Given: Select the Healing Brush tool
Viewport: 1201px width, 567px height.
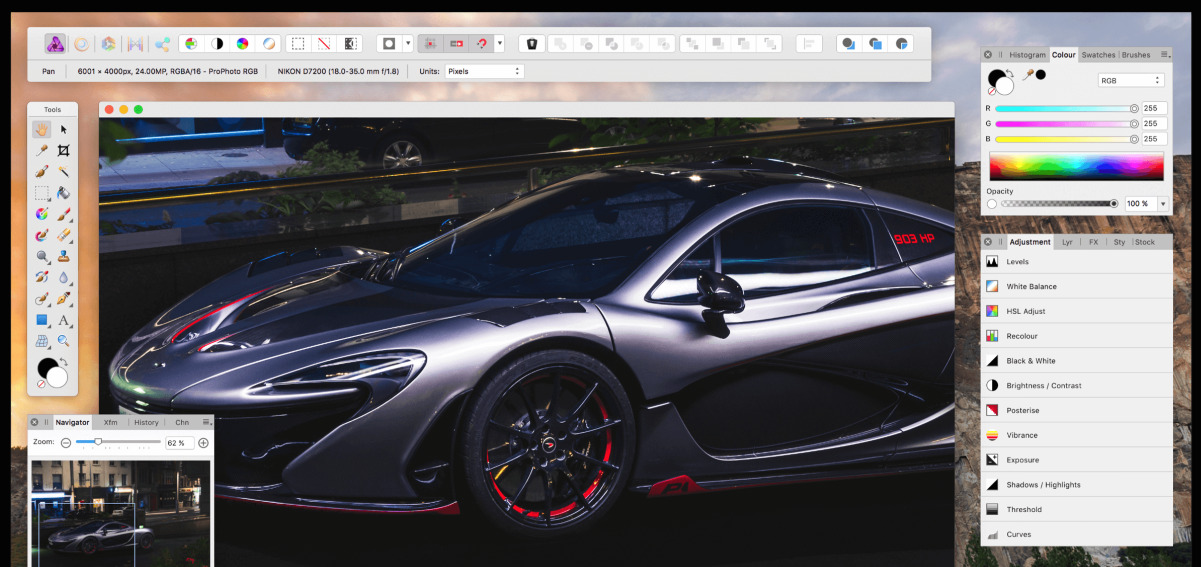Looking at the screenshot, I should click(42, 299).
